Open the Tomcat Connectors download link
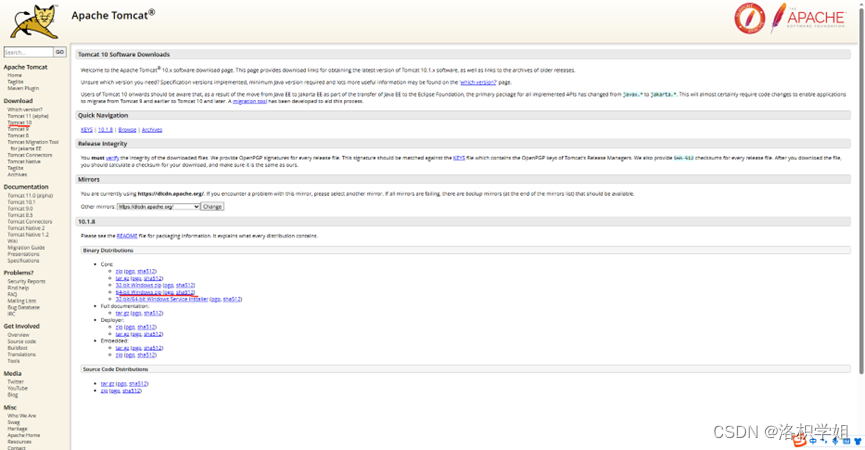 (x=29, y=156)
